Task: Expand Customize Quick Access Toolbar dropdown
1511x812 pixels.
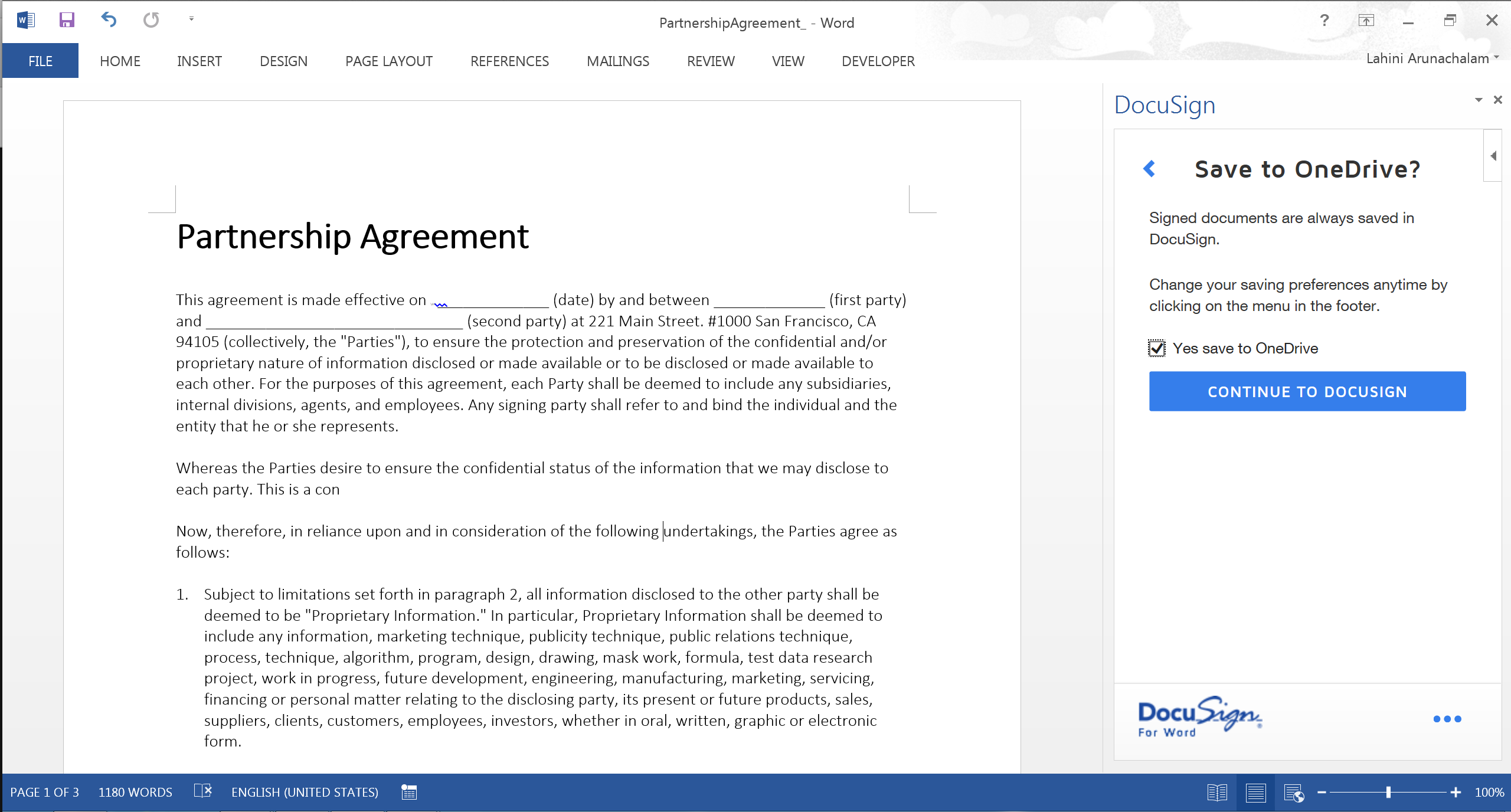Action: [191, 19]
